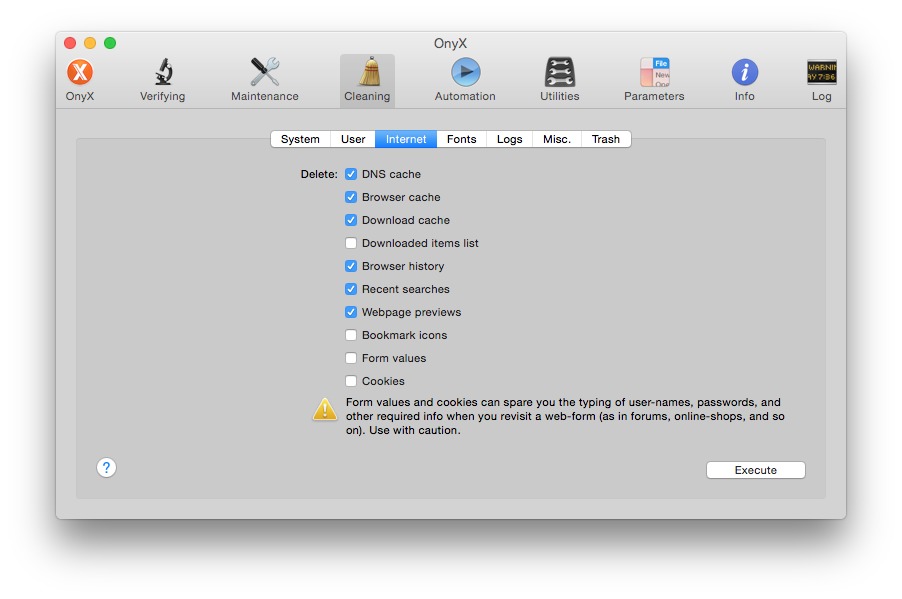
Task: Open the OnyX toolbar icon
Action: 80,73
